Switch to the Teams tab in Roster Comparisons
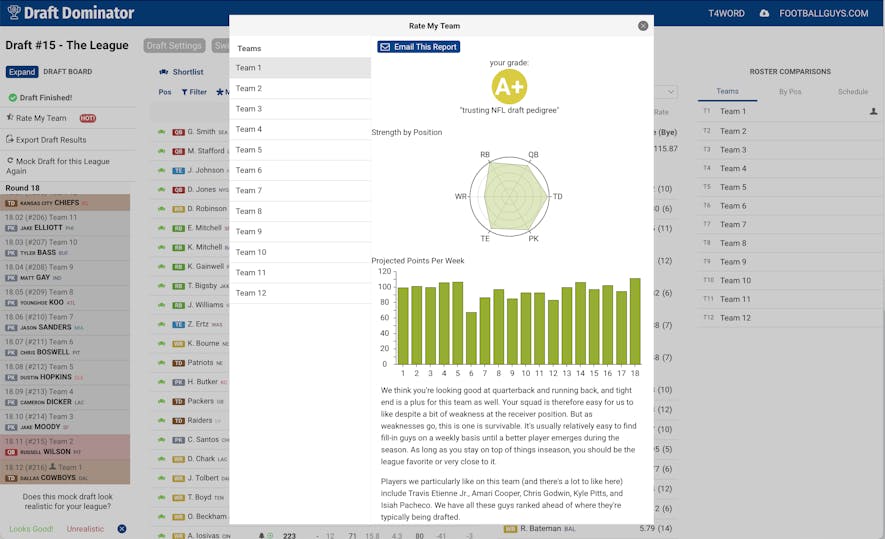 click(727, 91)
